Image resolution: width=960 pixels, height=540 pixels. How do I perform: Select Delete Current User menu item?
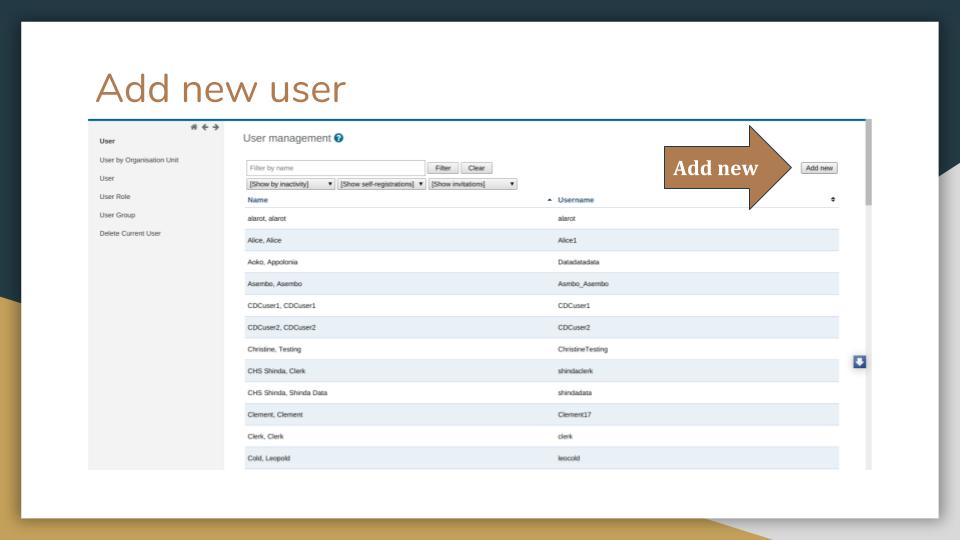pyautogui.click(x=130, y=233)
